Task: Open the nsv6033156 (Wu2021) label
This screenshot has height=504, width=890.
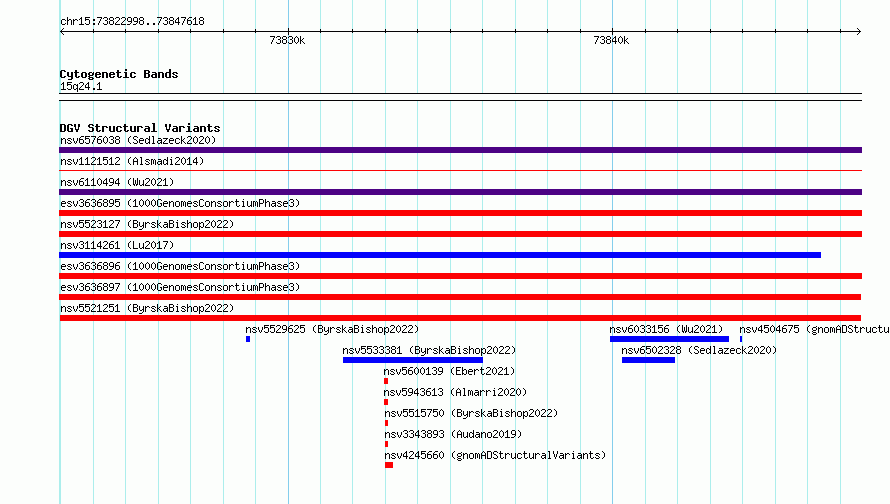Action: [666, 329]
